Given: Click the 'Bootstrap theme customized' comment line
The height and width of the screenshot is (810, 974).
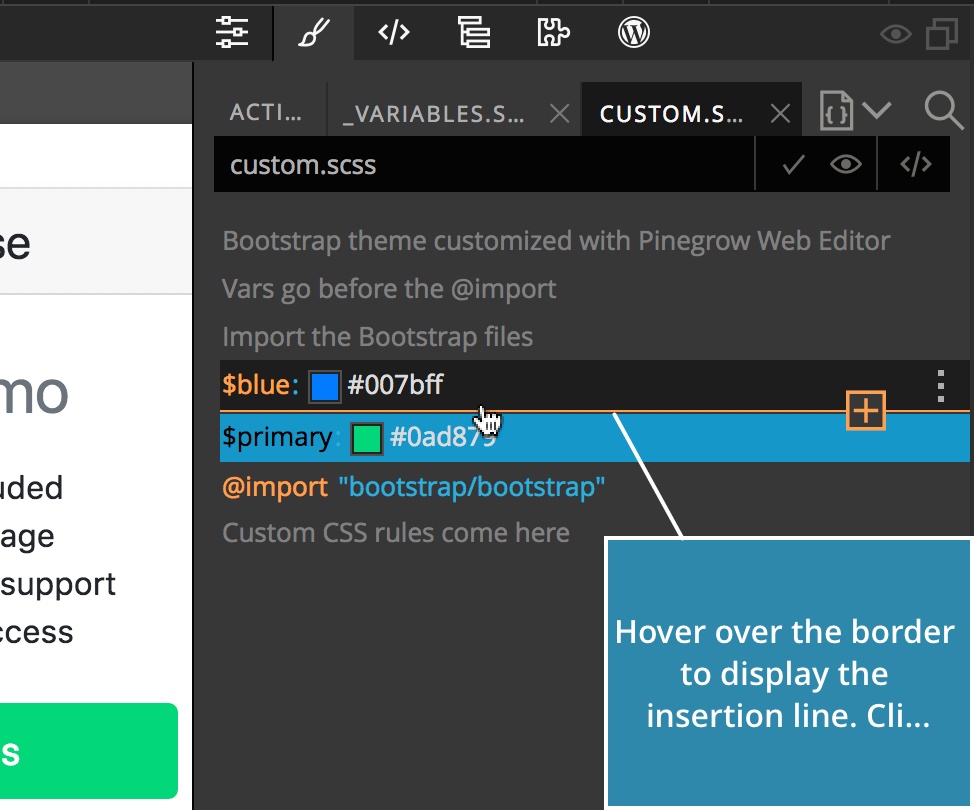Looking at the screenshot, I should coord(556,241).
